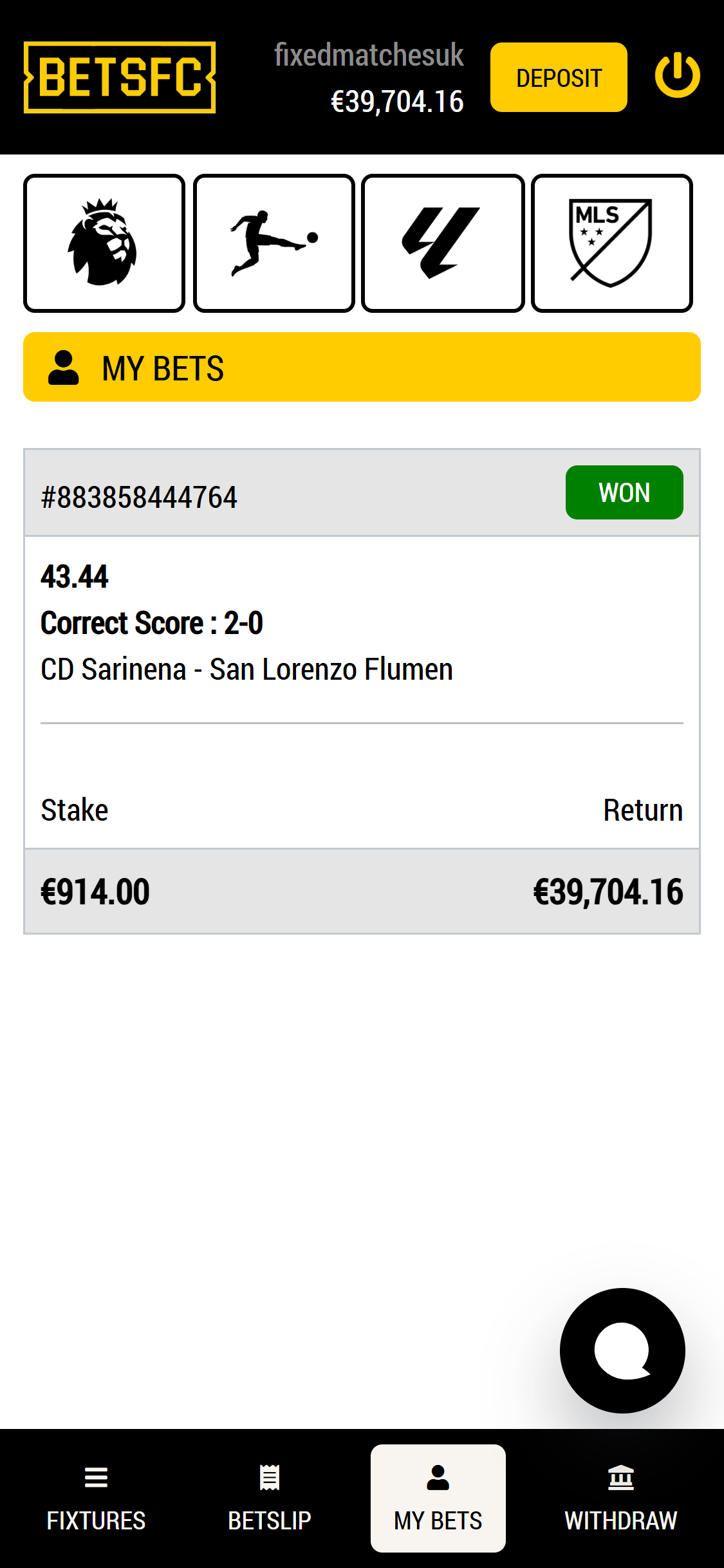Open the Premier League lion icon
Viewport: 724px width, 1568px height.
(x=104, y=243)
